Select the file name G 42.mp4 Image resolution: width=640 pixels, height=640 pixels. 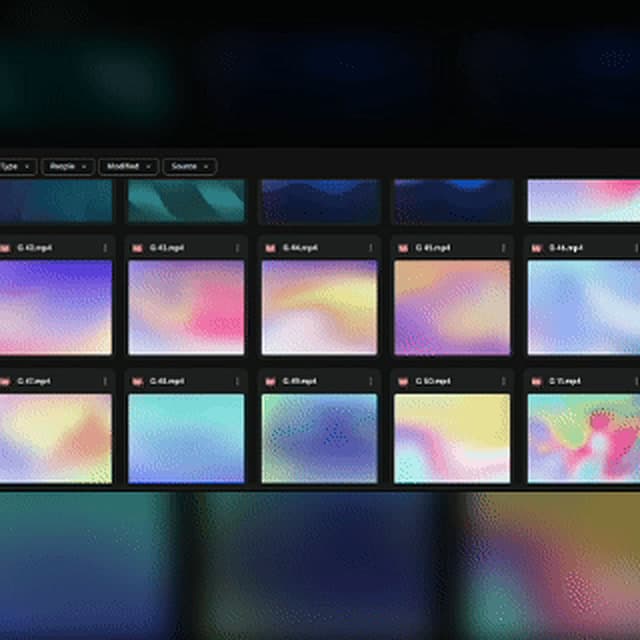(35, 248)
